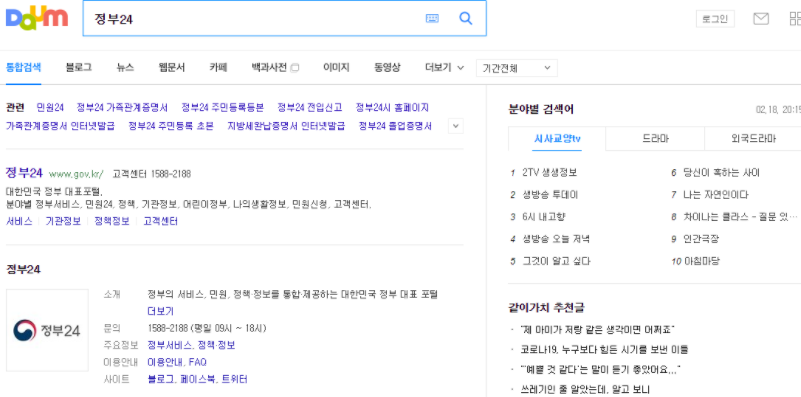The width and height of the screenshot is (801, 397).
Task: Open the 기관정보 sublink
Action: click(63, 221)
